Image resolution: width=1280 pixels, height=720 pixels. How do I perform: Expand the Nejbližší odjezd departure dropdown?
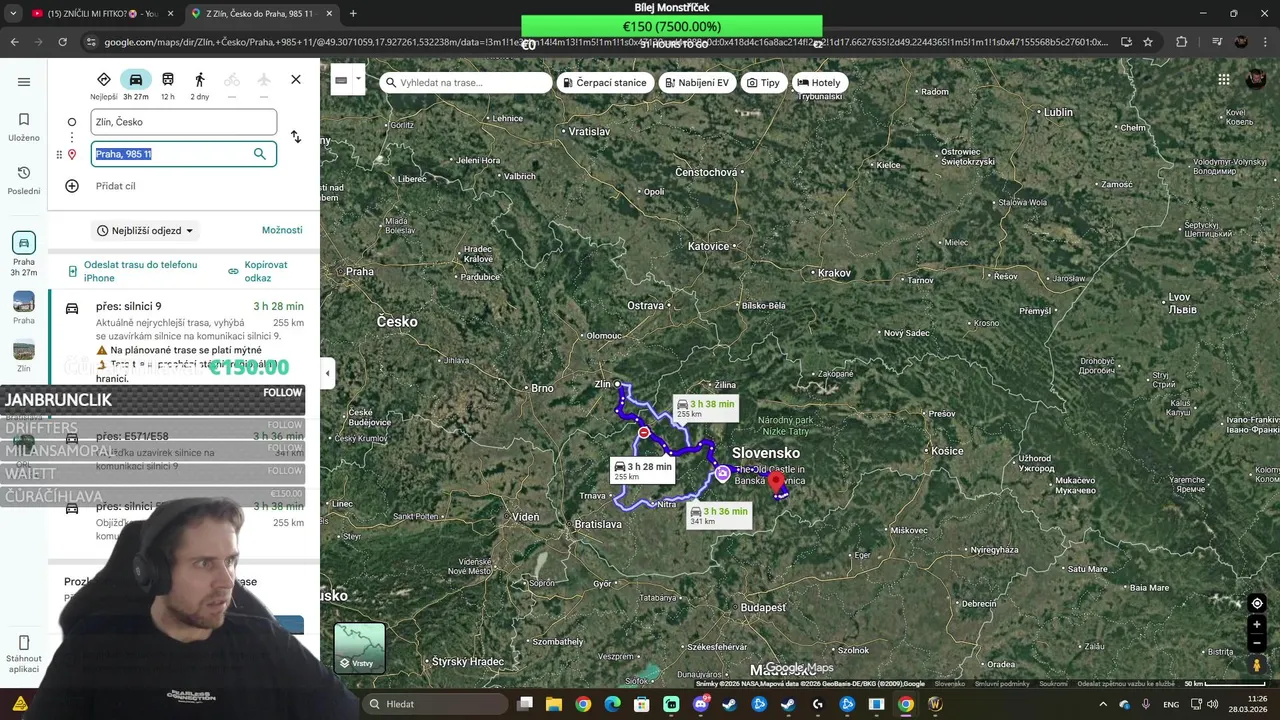tap(146, 231)
